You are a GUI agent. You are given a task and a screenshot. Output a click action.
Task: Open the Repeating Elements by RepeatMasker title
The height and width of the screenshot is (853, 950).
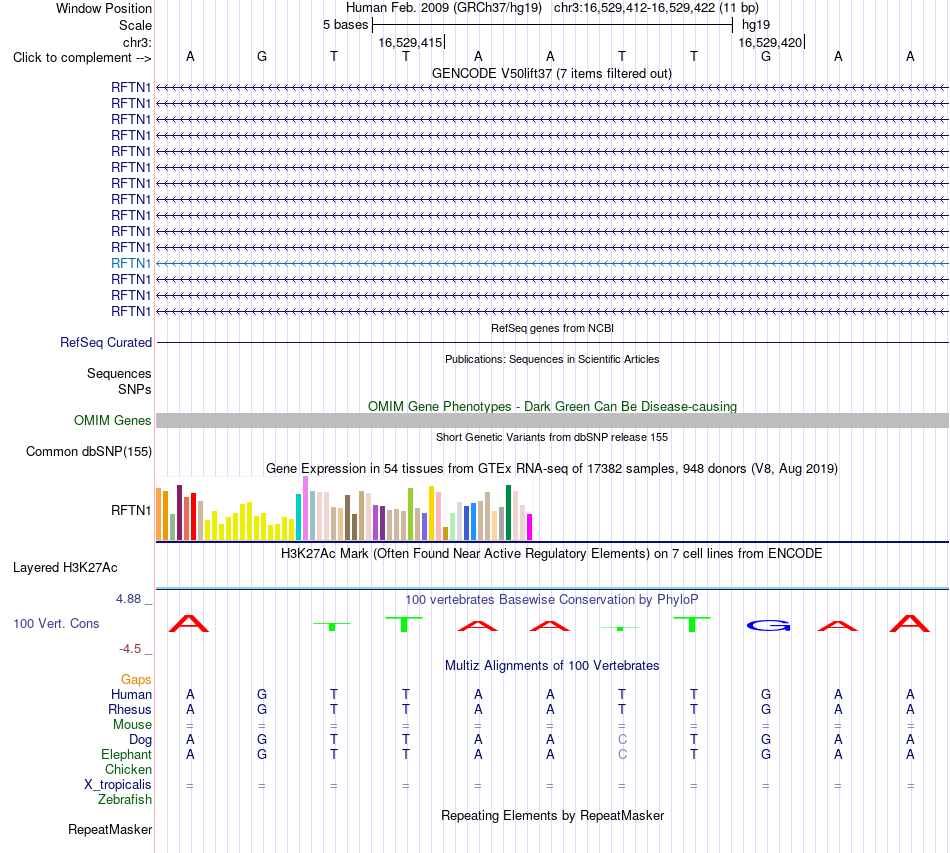coord(552,816)
